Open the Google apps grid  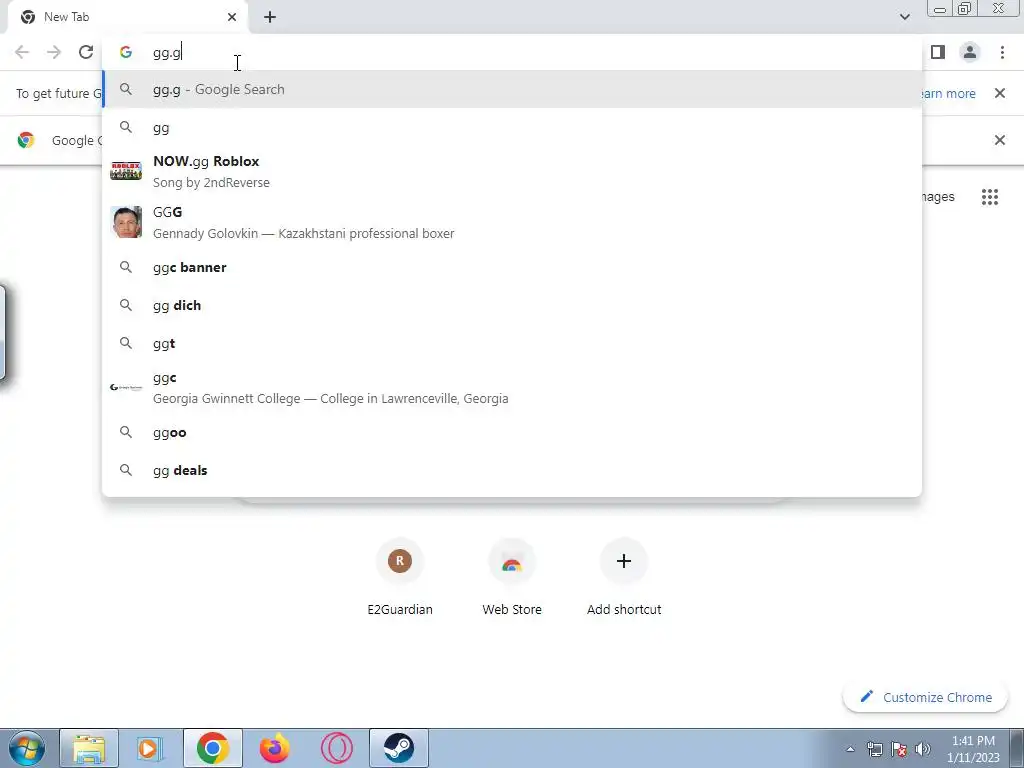point(990,197)
